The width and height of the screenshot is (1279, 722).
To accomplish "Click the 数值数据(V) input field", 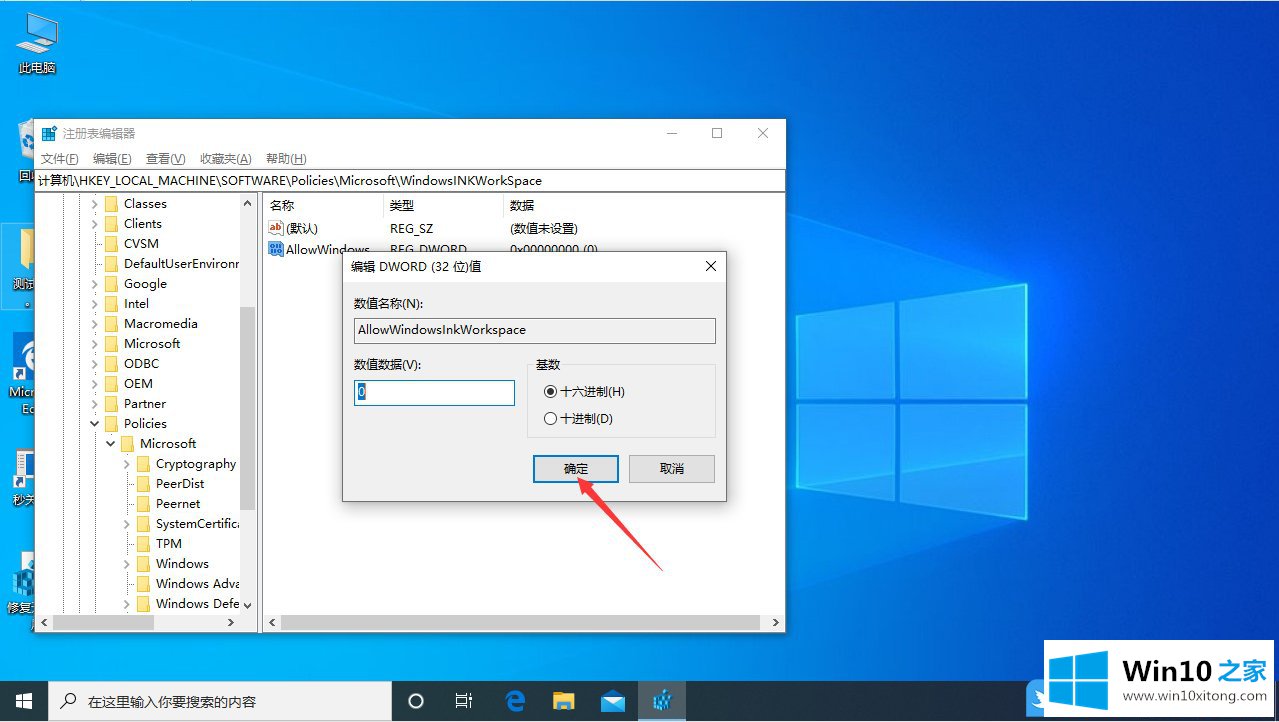I will 434,393.
